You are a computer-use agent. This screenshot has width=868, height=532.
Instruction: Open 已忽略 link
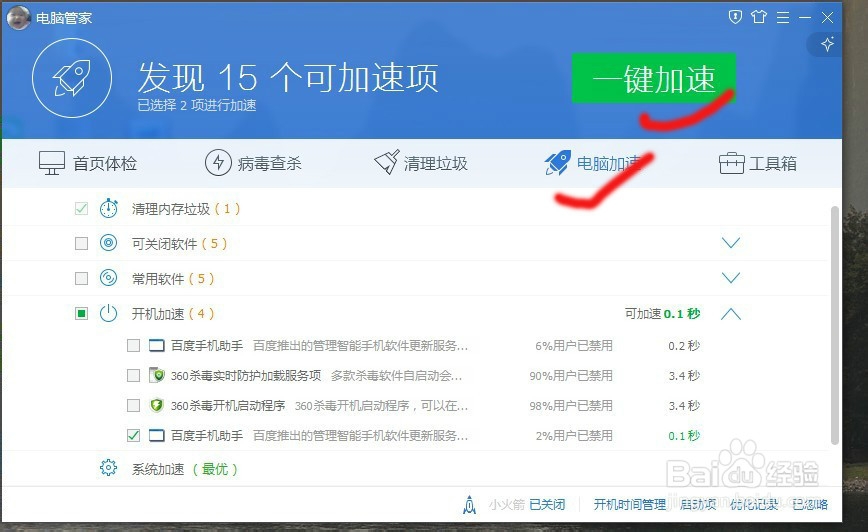point(810,504)
